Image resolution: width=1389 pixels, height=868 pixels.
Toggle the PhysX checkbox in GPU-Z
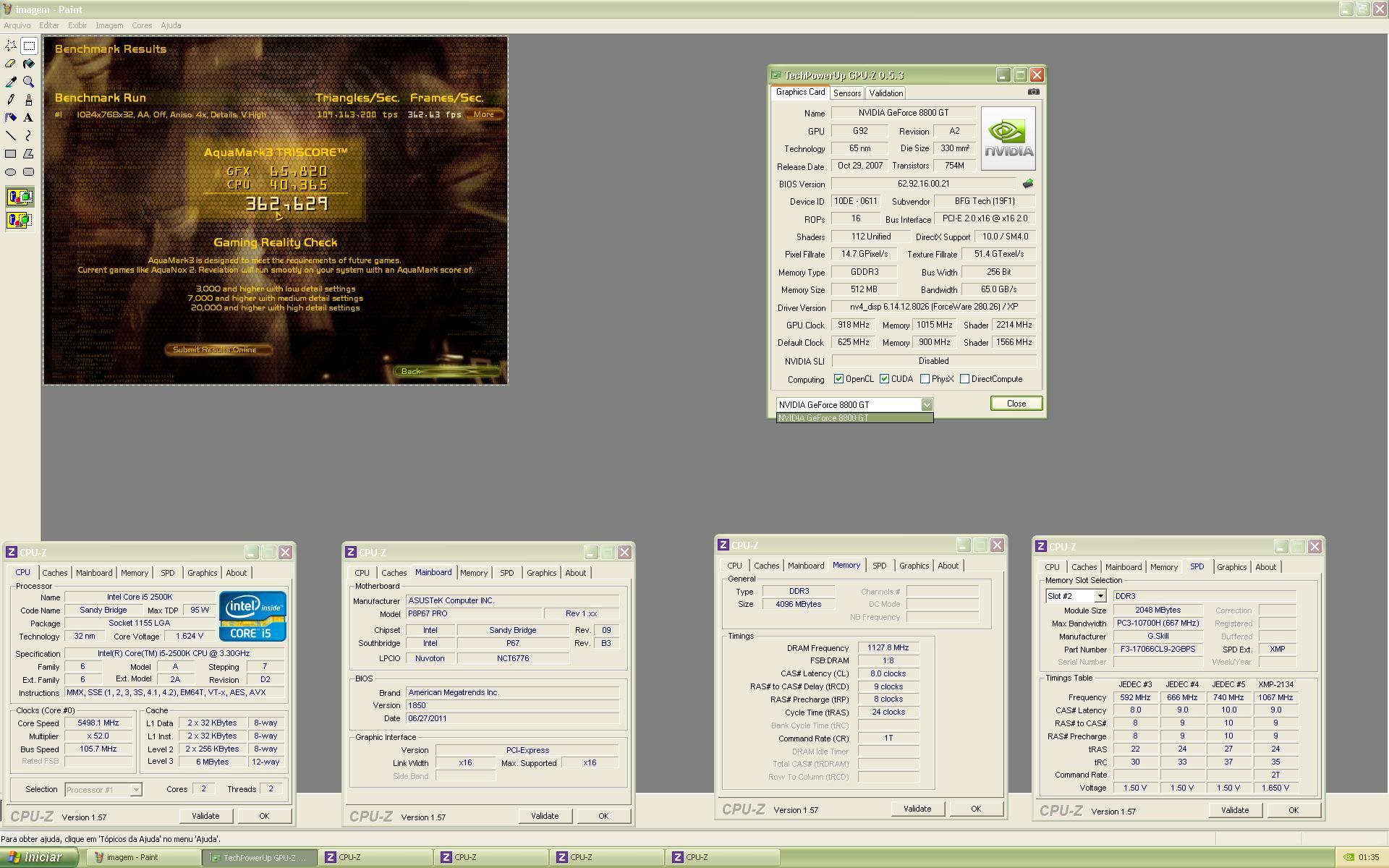click(x=925, y=379)
